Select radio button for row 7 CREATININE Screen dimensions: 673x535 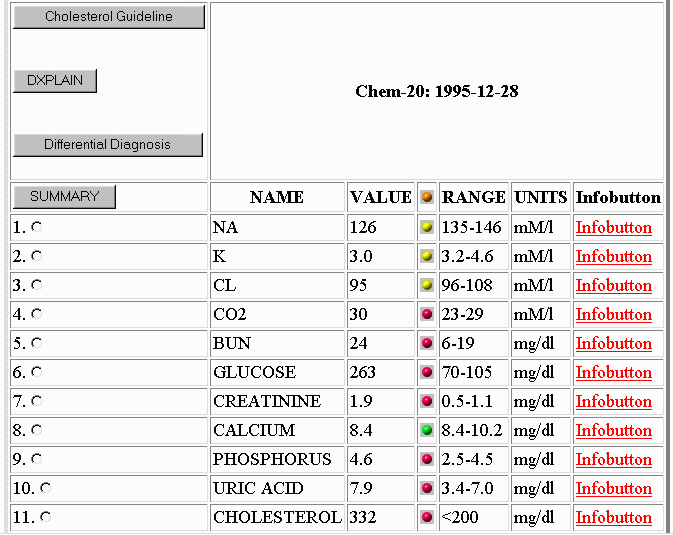(37, 401)
